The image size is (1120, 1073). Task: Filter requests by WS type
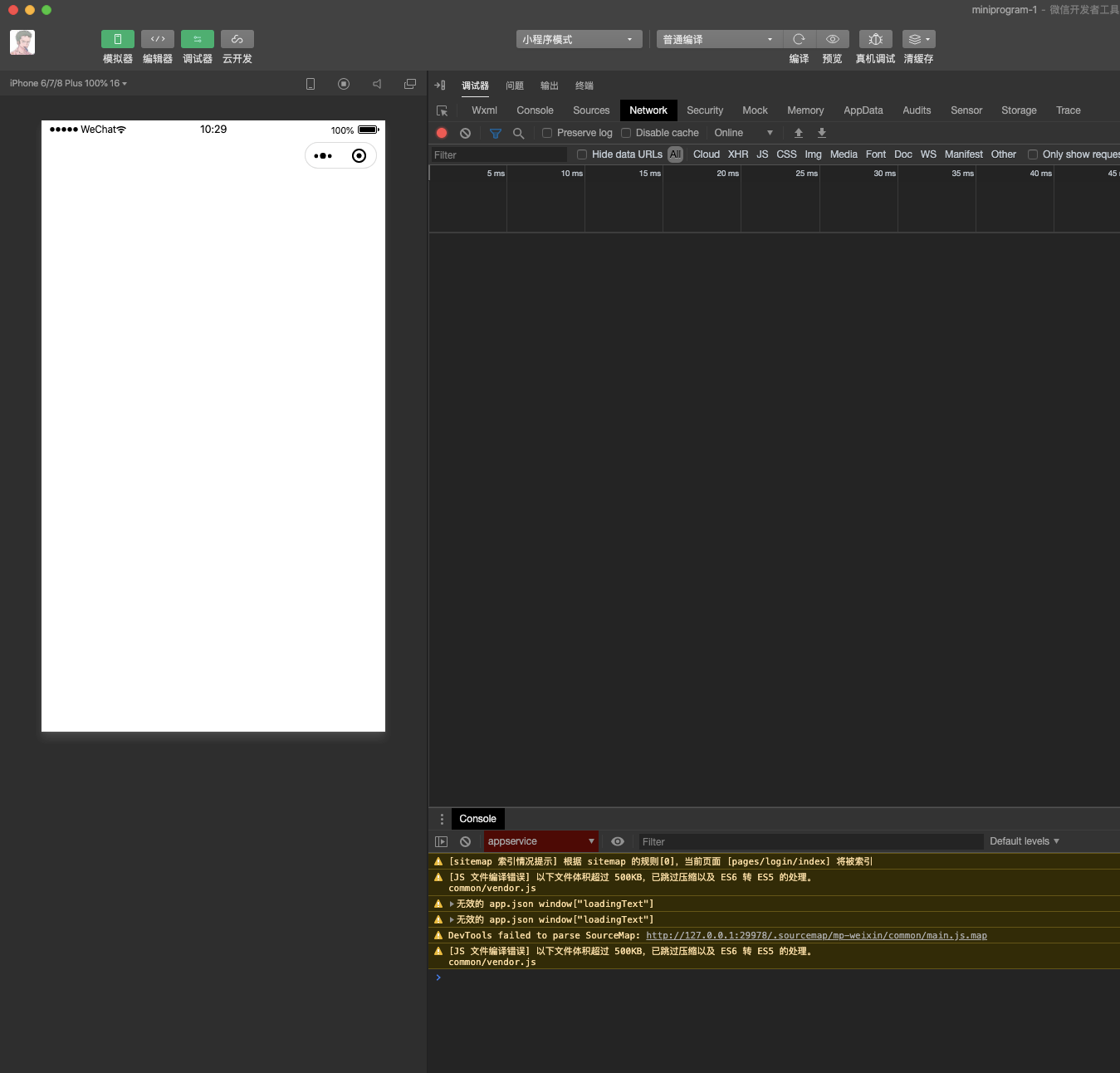tap(928, 154)
